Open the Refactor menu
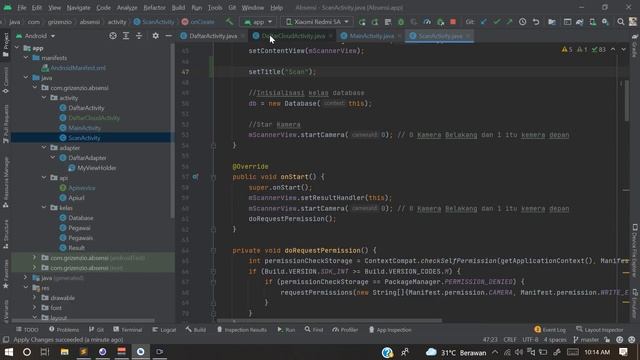 154,7
